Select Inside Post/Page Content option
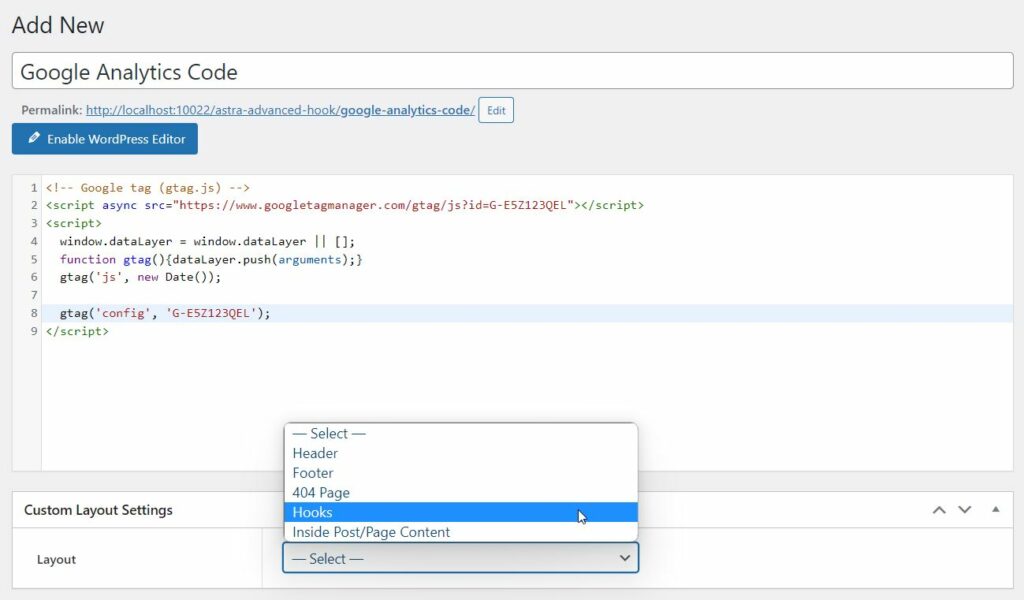This screenshot has width=1024, height=600. [x=369, y=531]
